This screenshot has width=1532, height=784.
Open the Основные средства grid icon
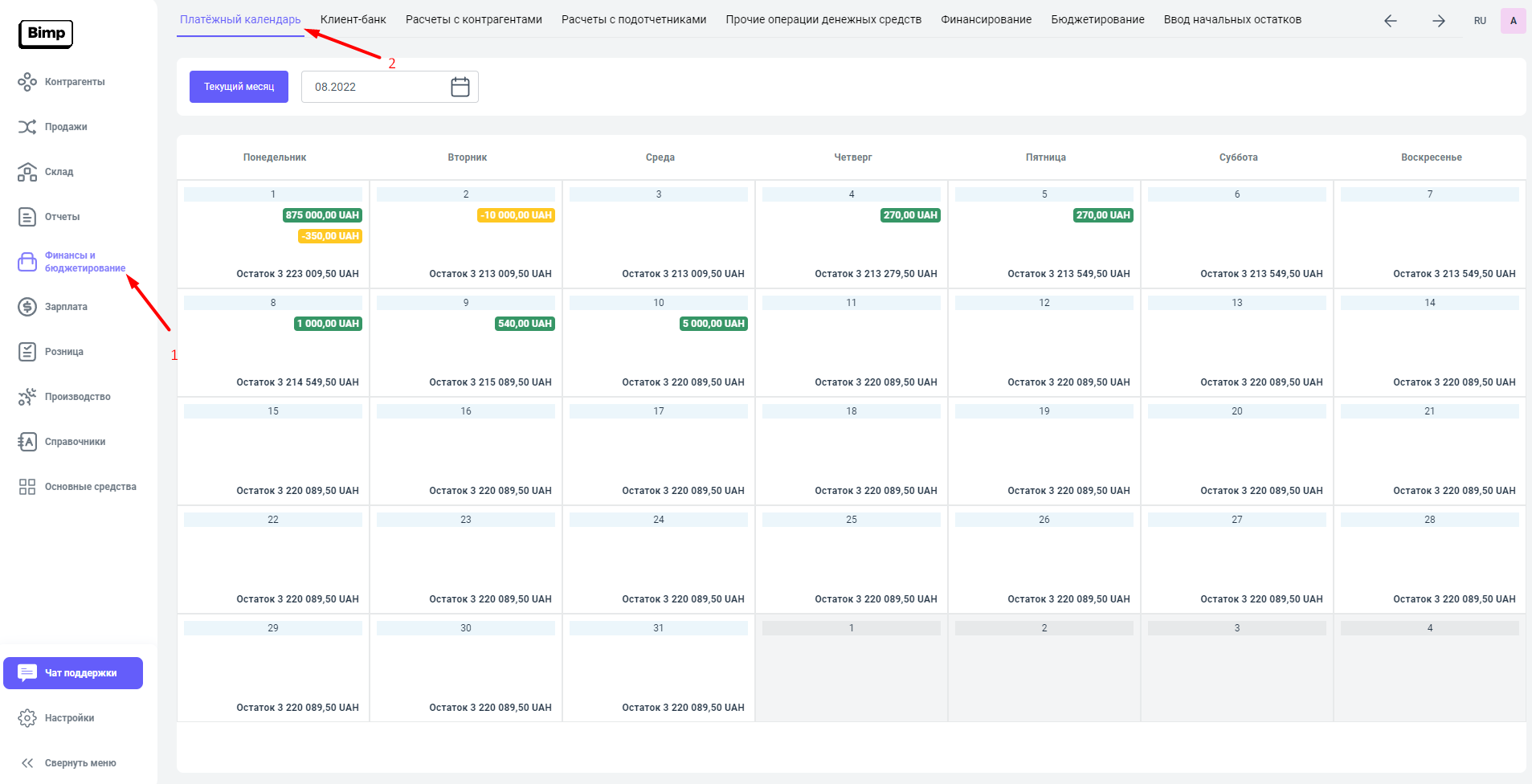point(27,487)
